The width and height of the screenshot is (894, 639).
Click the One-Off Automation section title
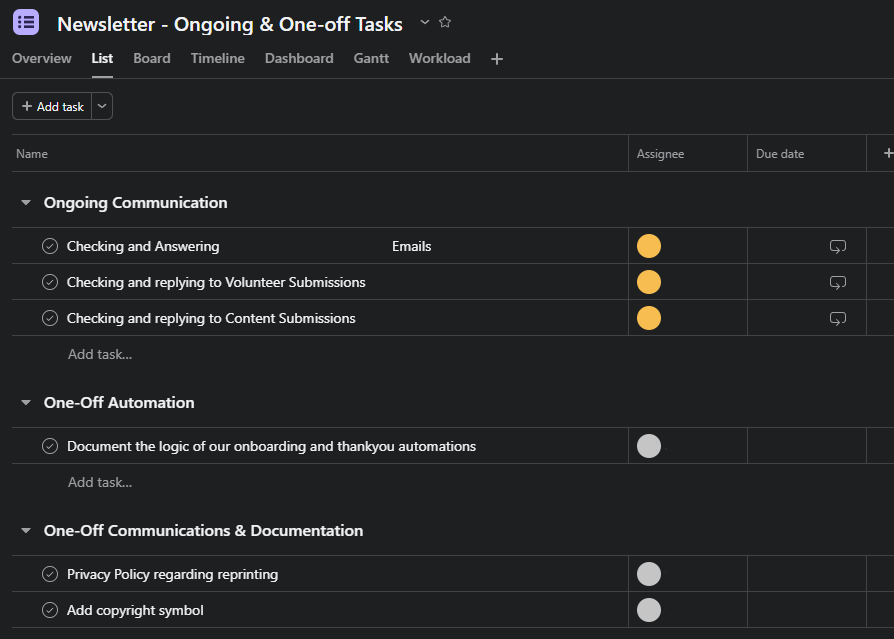coord(119,403)
